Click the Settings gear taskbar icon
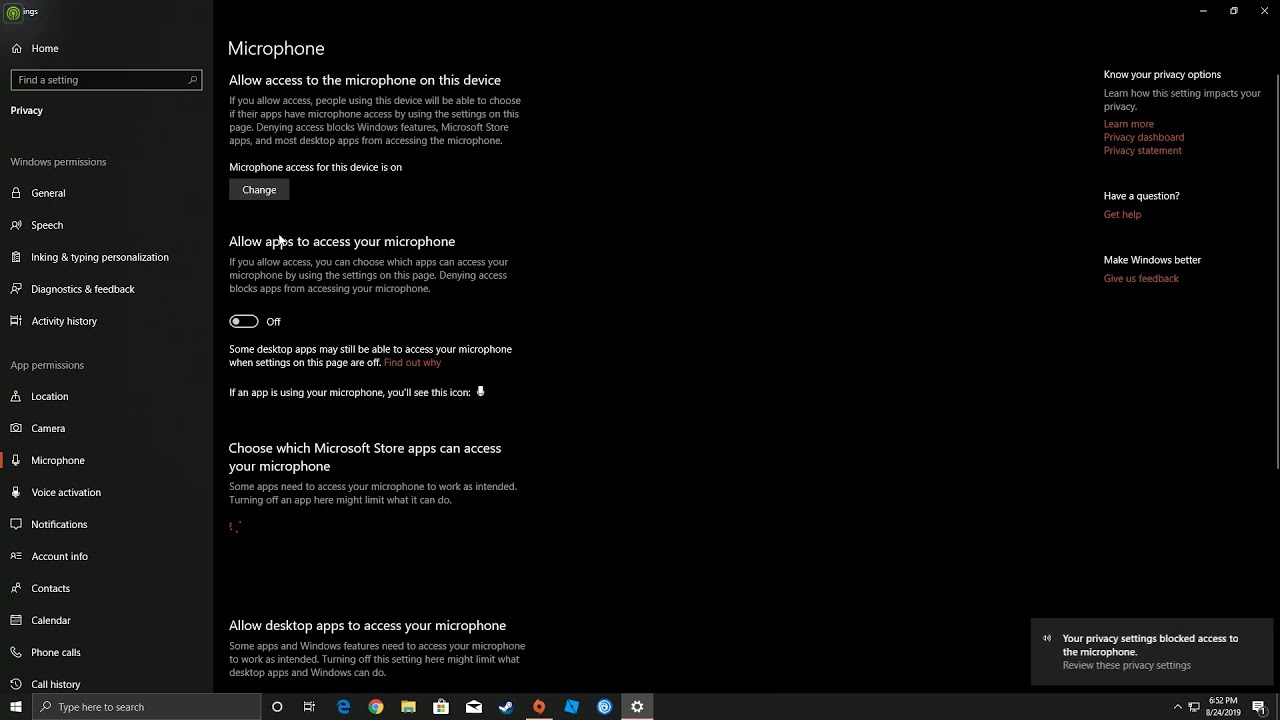The height and width of the screenshot is (720, 1280). tap(637, 707)
